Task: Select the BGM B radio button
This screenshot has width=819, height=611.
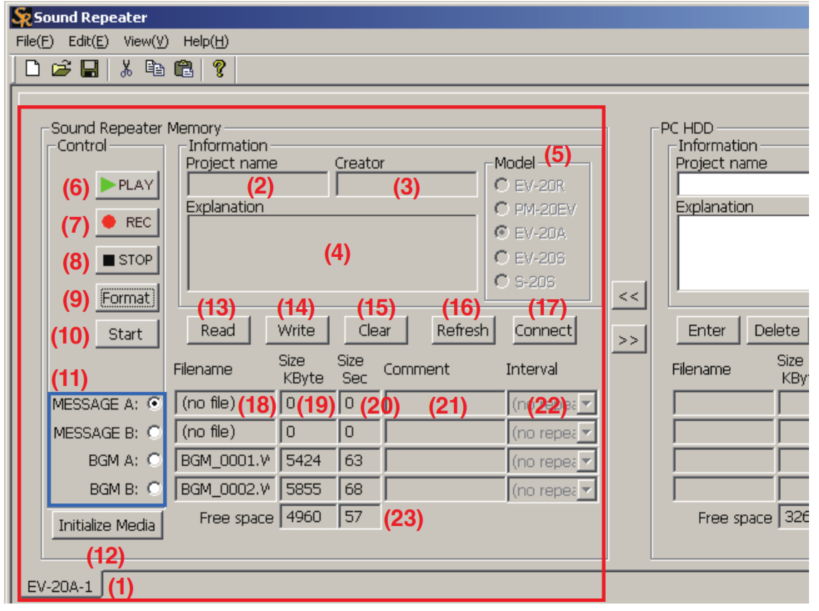Action: [x=154, y=489]
